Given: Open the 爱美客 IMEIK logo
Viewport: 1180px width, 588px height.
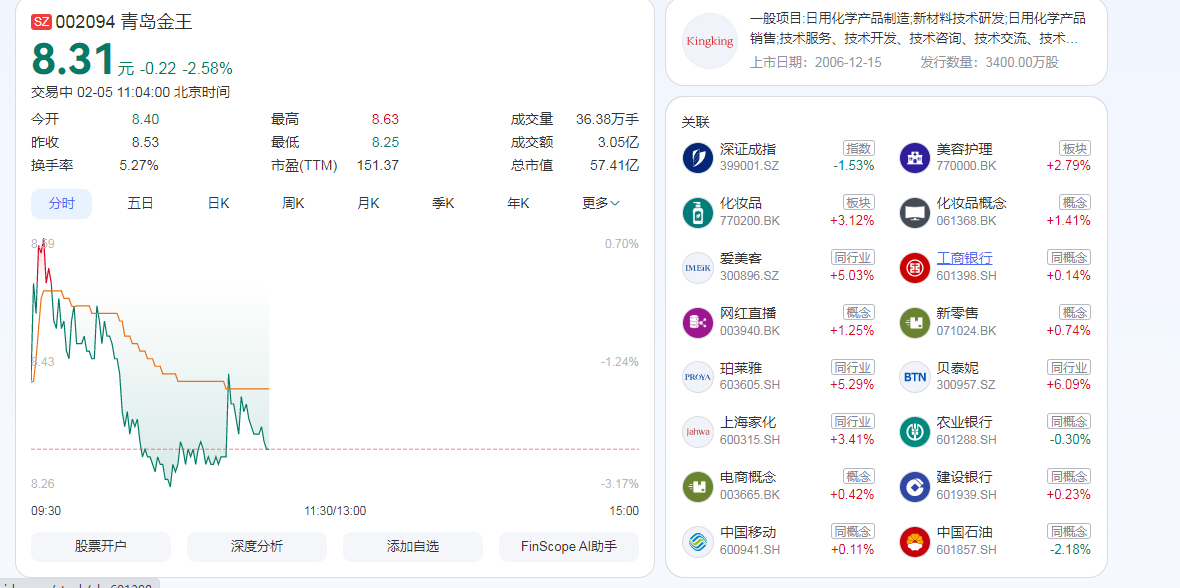Looking at the screenshot, I should [698, 268].
